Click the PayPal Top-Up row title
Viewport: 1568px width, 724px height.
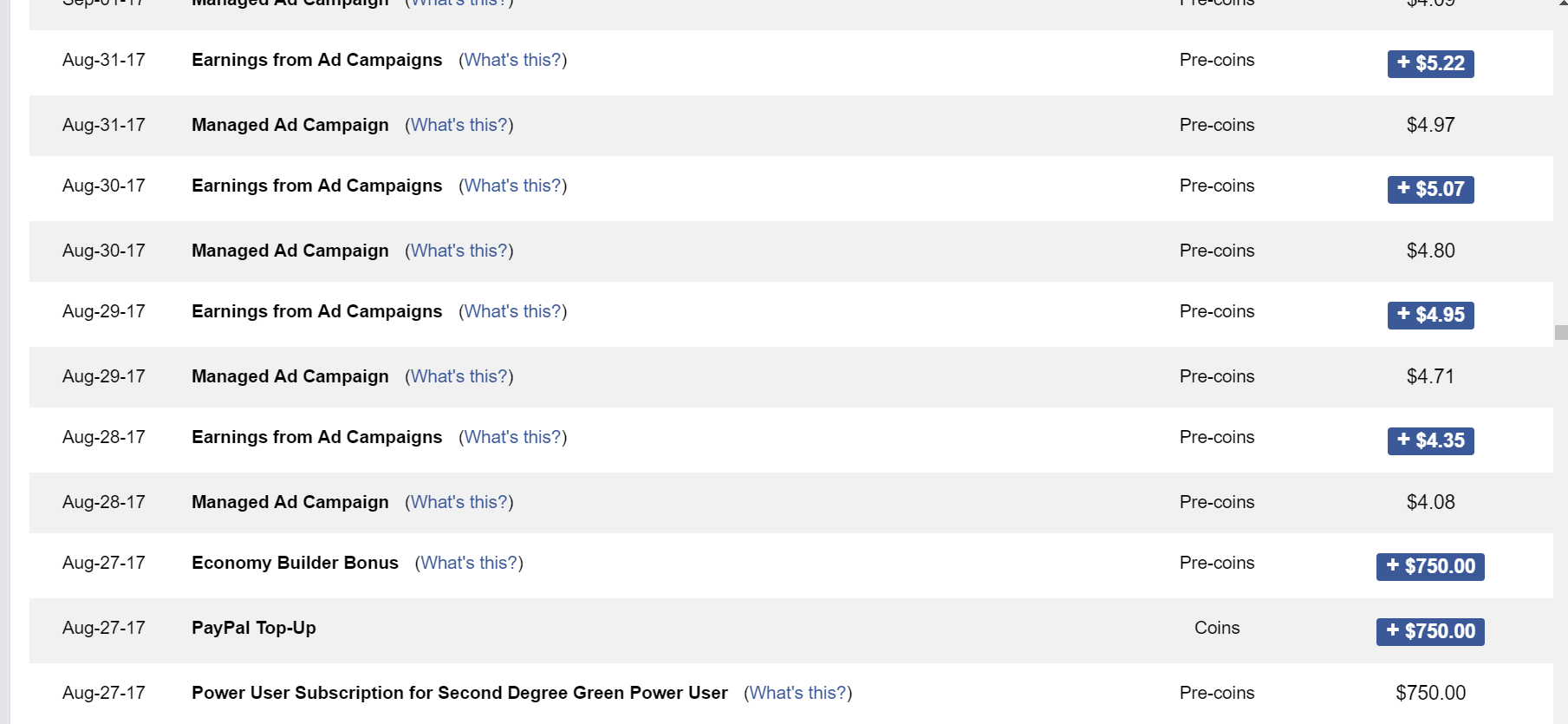click(x=254, y=628)
